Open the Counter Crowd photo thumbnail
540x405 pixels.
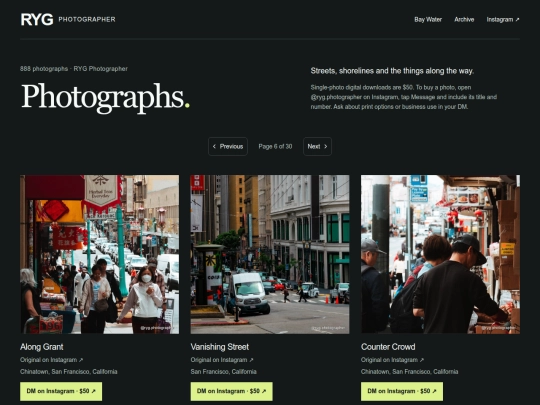[440, 254]
